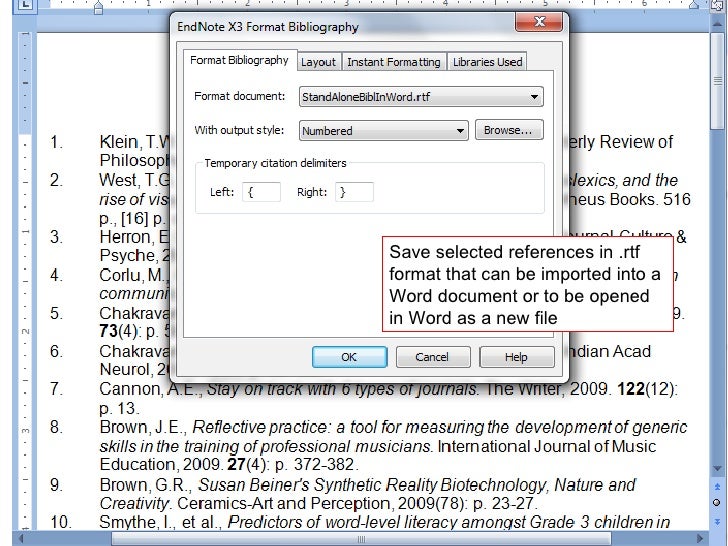Click the left indent marker on ruler
The width and height of the screenshot is (728, 546).
coord(98,6)
